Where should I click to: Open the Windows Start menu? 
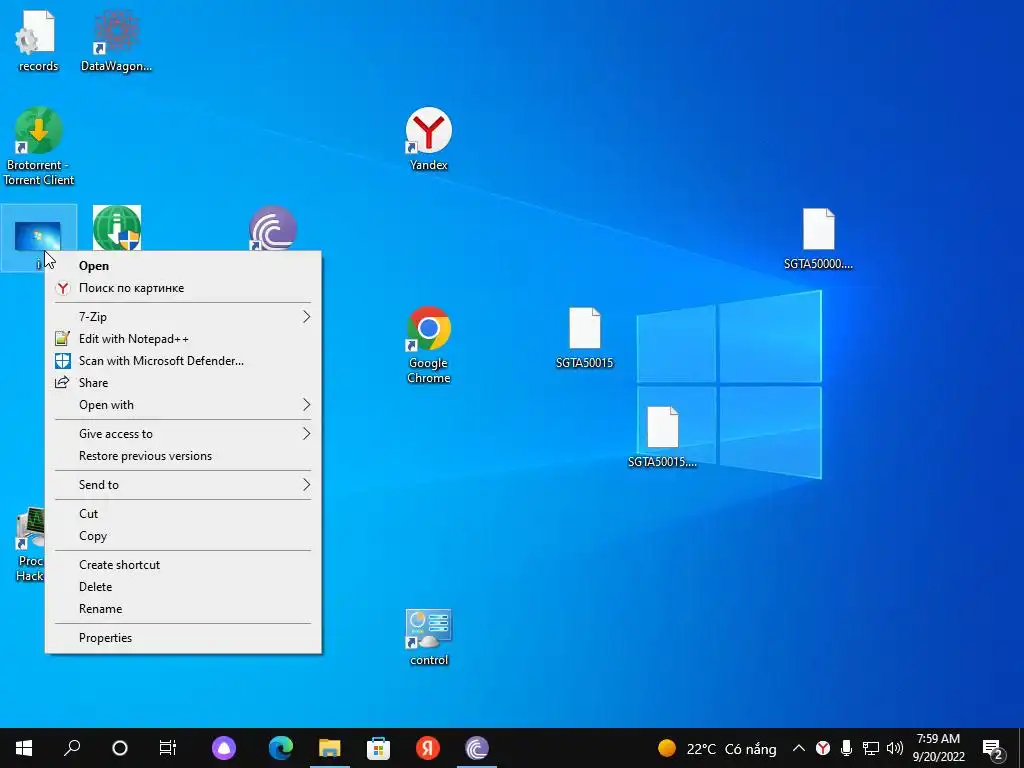coord(24,748)
